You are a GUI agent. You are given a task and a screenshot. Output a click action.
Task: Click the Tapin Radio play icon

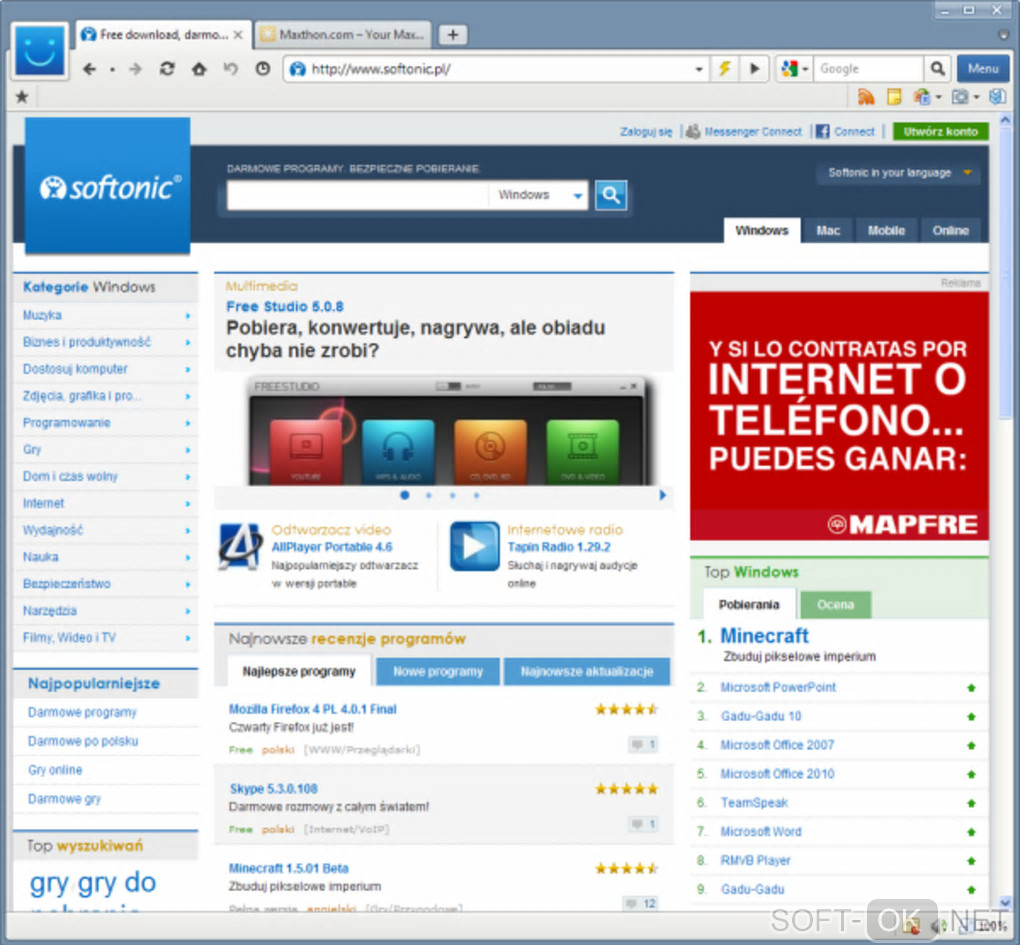[x=475, y=546]
